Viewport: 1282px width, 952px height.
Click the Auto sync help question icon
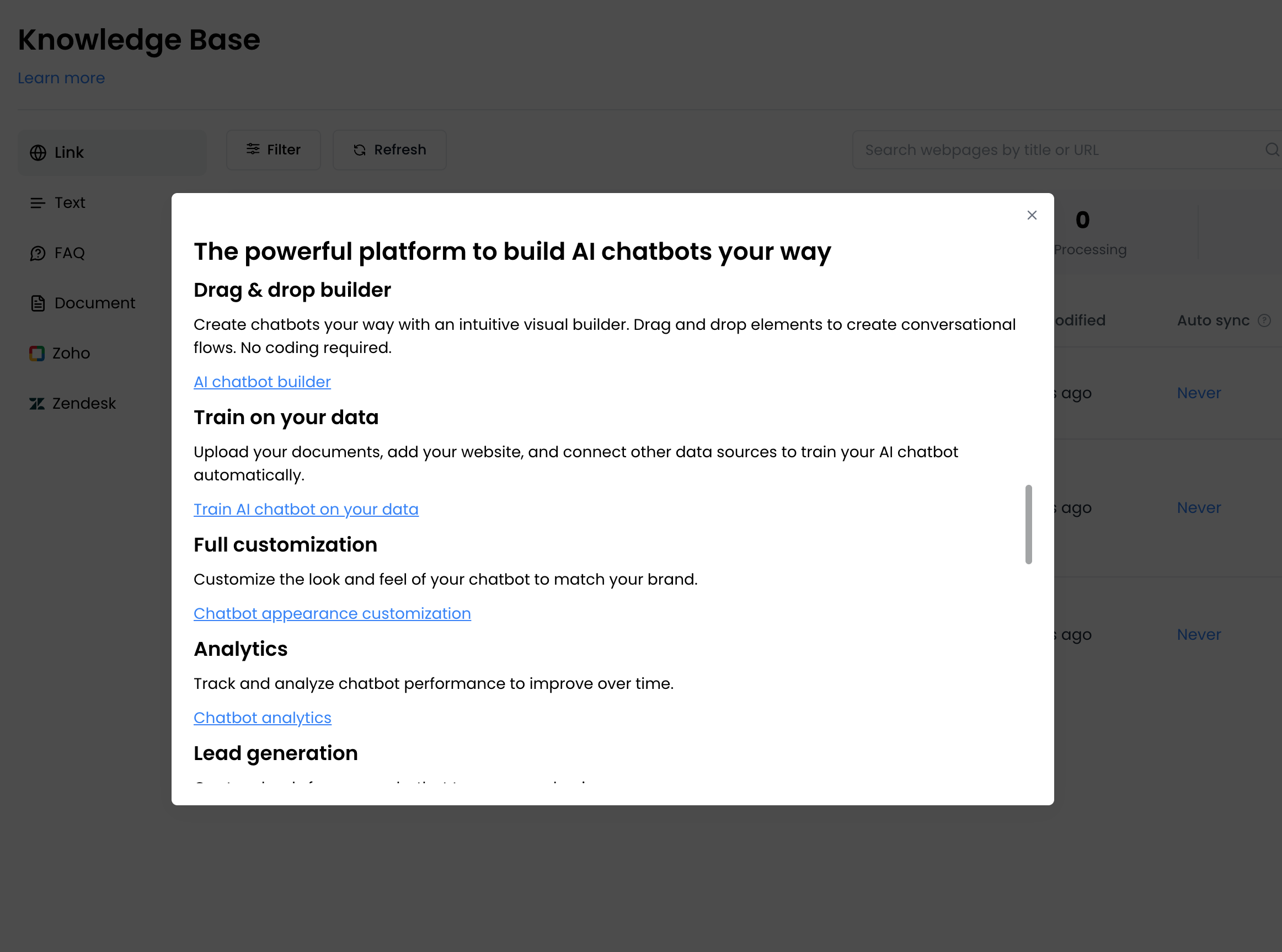point(1264,320)
